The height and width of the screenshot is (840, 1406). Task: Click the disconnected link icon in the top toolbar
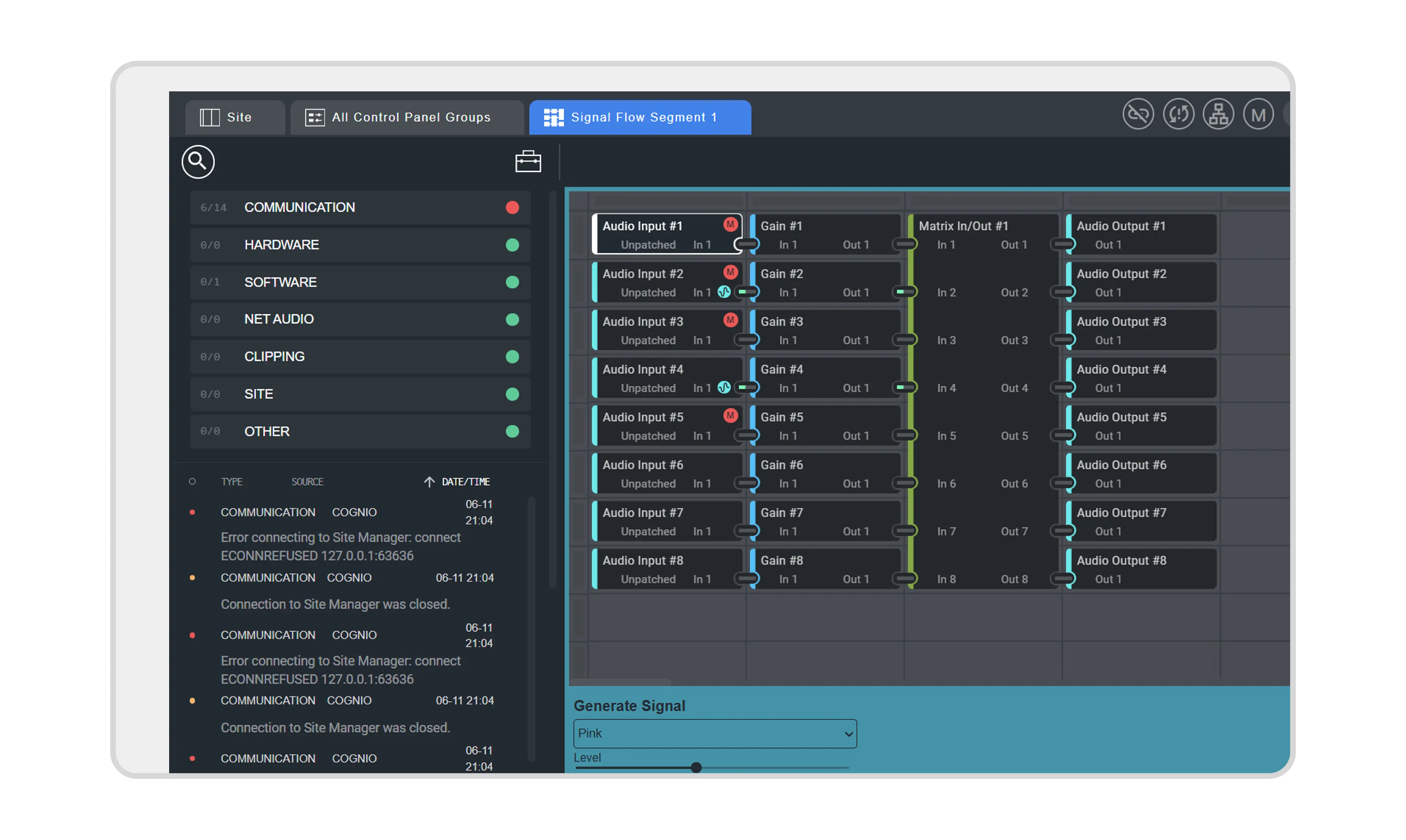(1138, 114)
